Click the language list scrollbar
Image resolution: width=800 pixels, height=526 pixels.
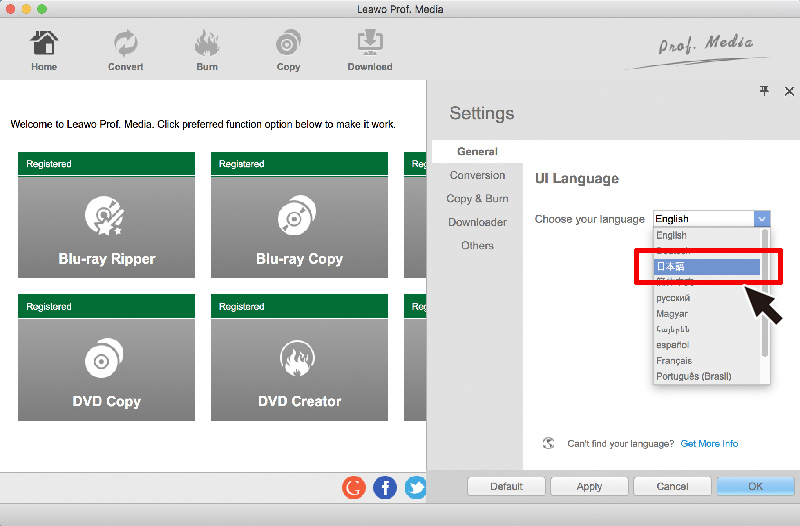(x=764, y=293)
